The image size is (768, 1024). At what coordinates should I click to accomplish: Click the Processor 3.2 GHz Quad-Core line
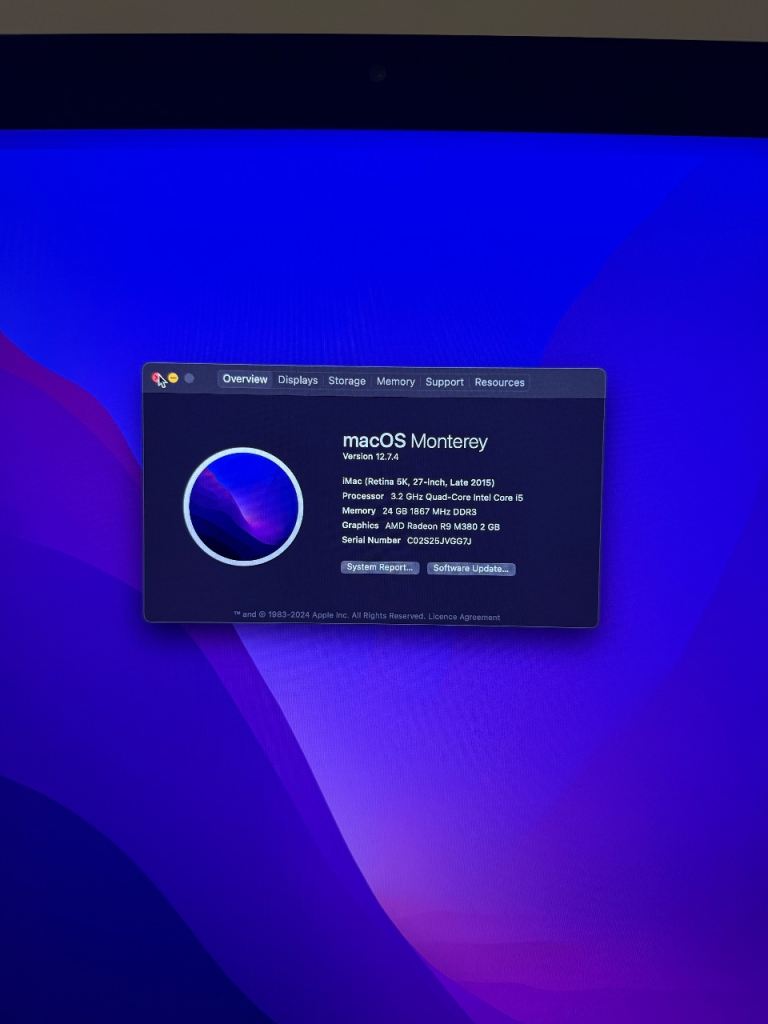point(432,497)
